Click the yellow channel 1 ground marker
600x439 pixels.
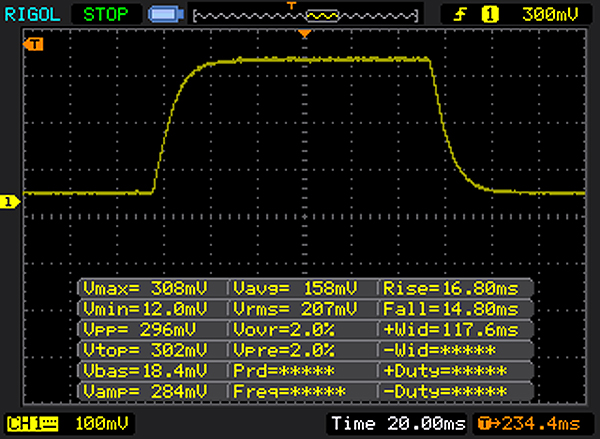coord(10,202)
